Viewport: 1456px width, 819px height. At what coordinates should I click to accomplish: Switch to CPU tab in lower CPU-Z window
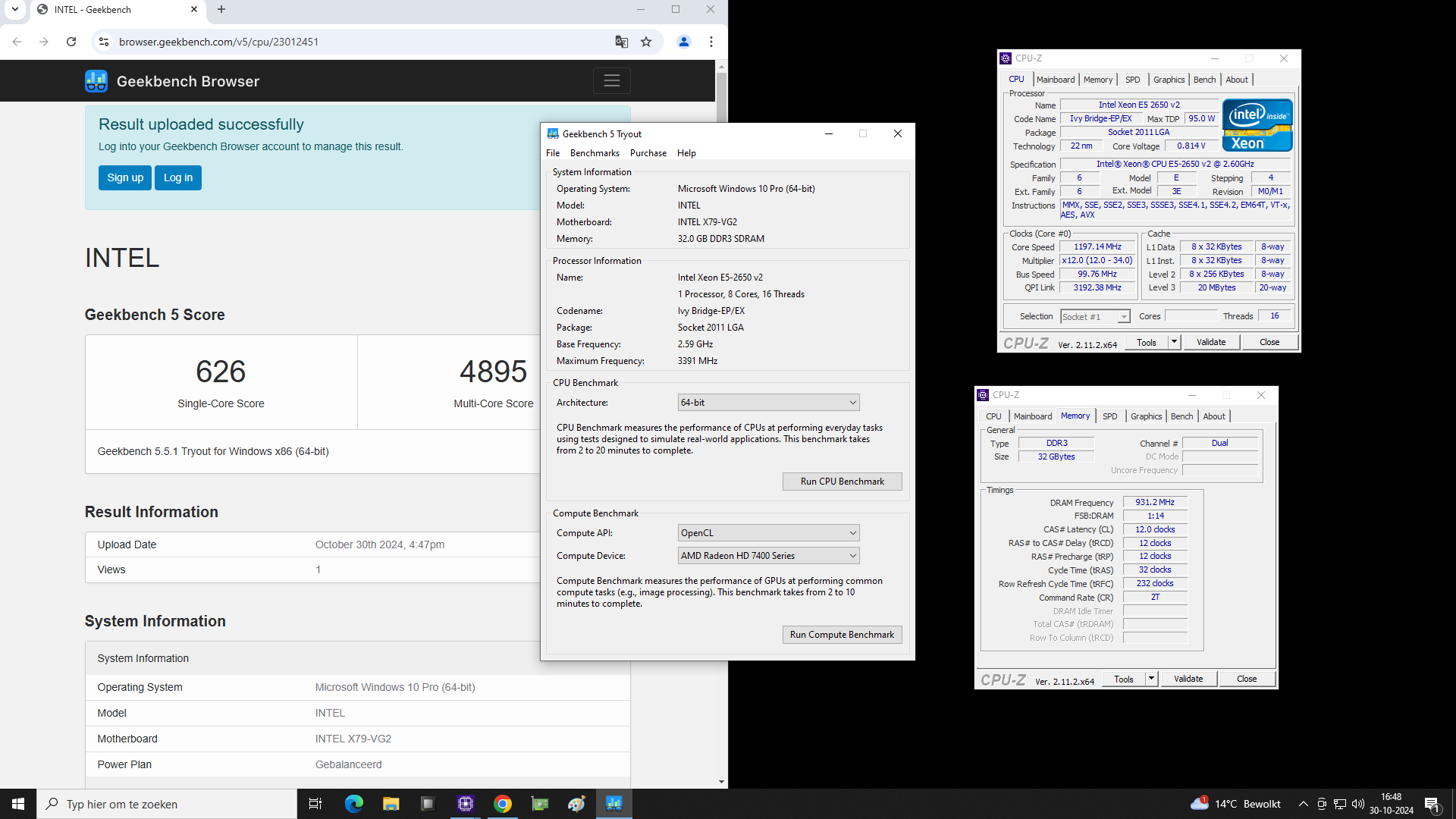coord(993,416)
